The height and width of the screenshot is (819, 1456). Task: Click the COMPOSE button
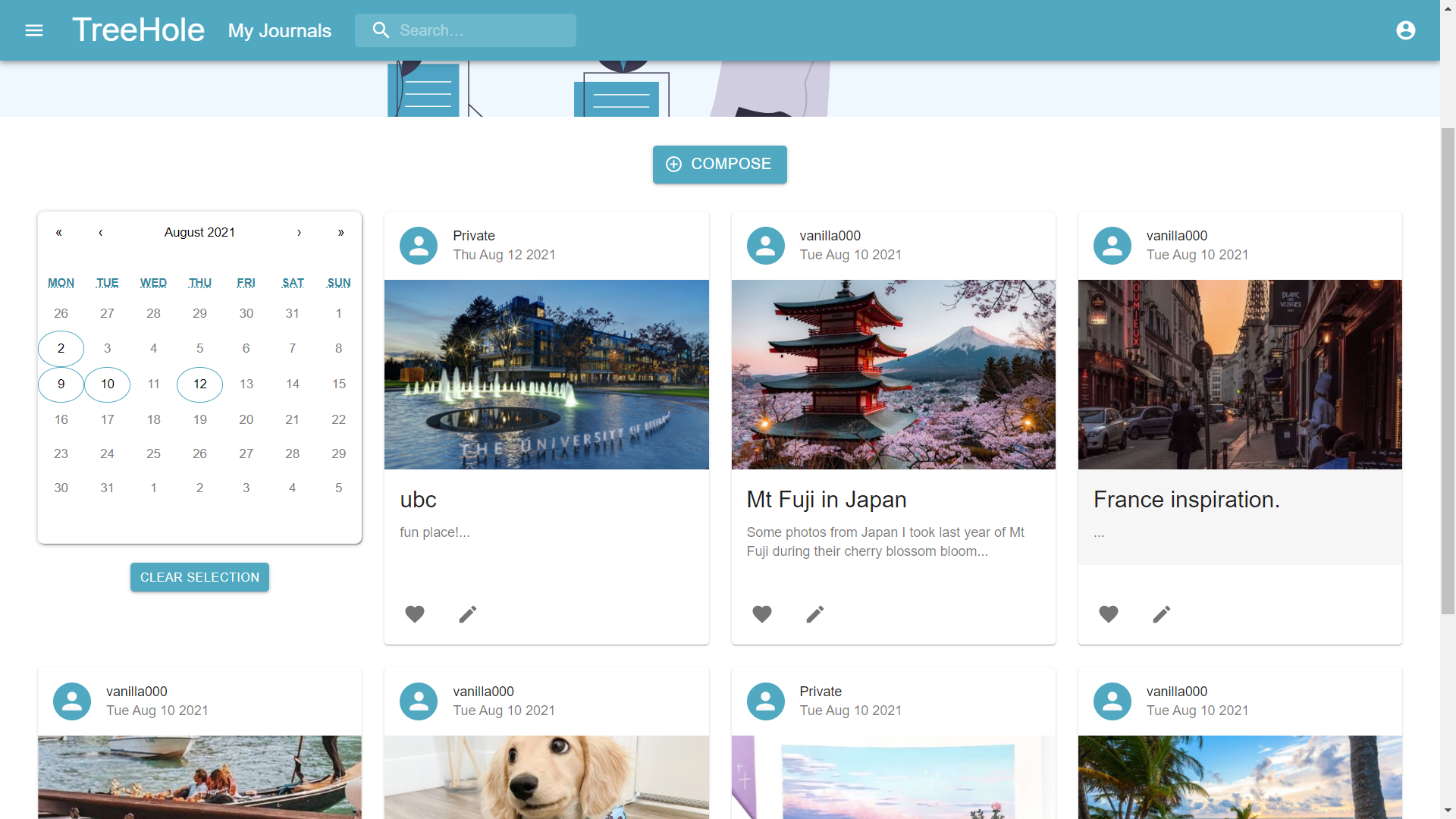pos(719,165)
